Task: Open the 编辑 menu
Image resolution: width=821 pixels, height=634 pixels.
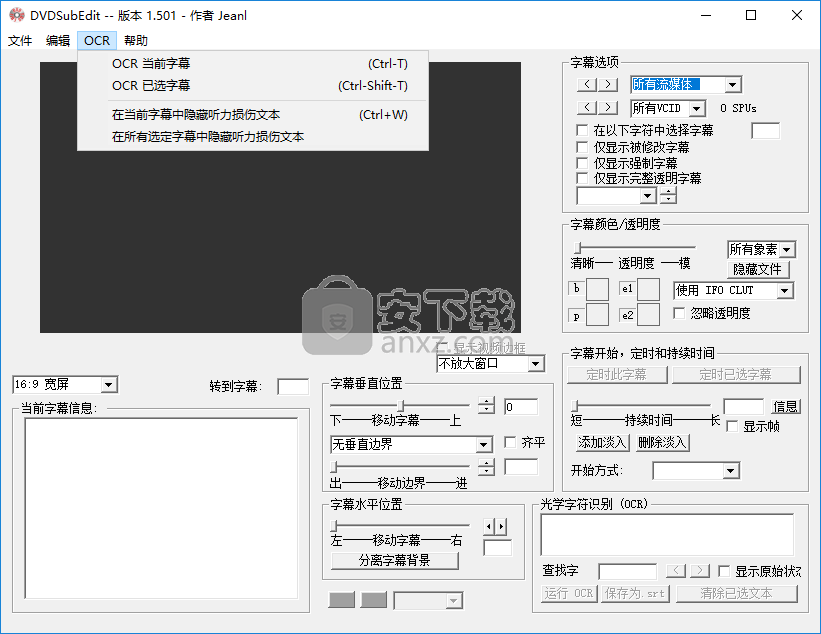Action: coord(58,40)
